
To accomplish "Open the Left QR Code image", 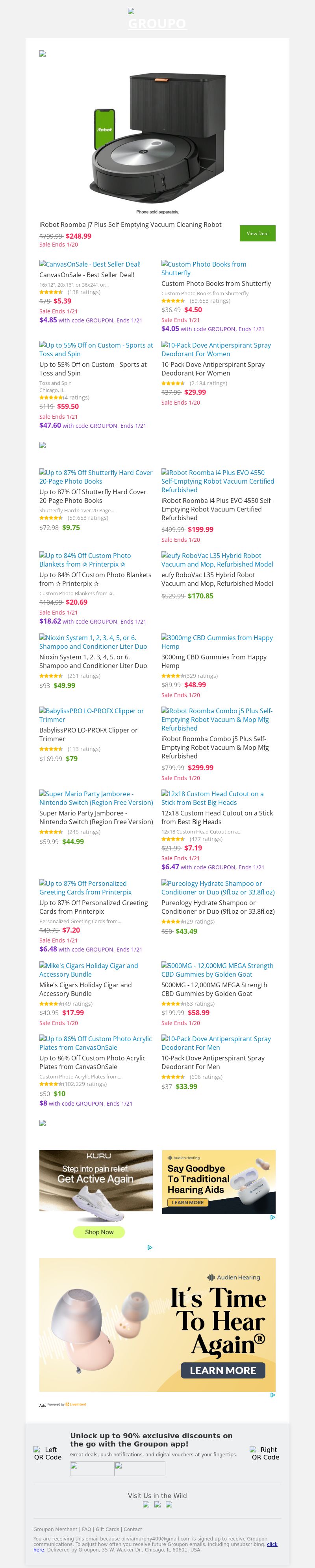I will click(x=48, y=1453).
